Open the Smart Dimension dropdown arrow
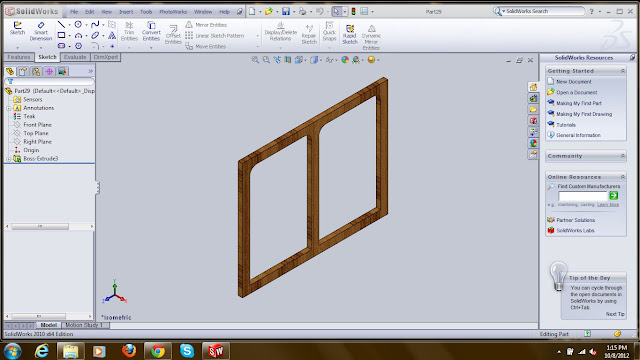This screenshot has height=360, width=640. pos(41,48)
